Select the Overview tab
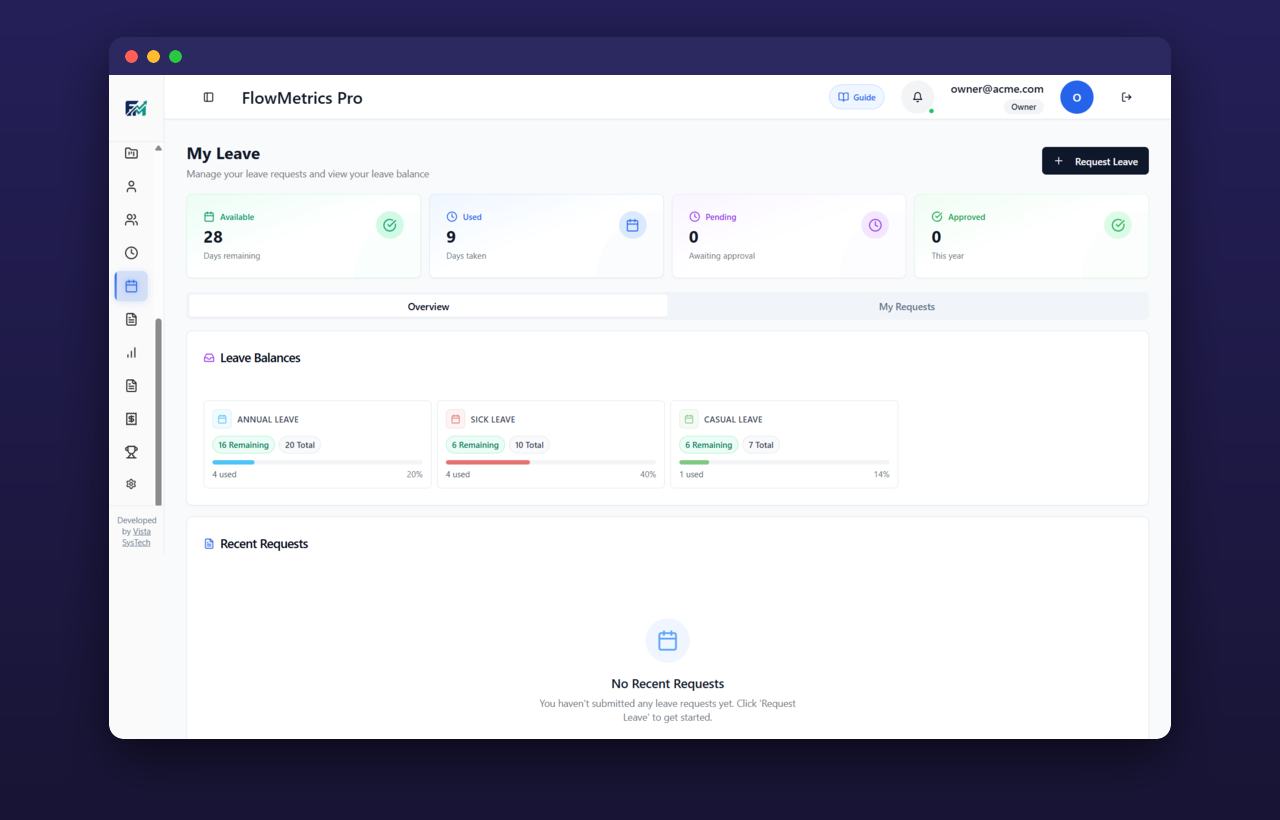1280x820 pixels. click(x=428, y=306)
